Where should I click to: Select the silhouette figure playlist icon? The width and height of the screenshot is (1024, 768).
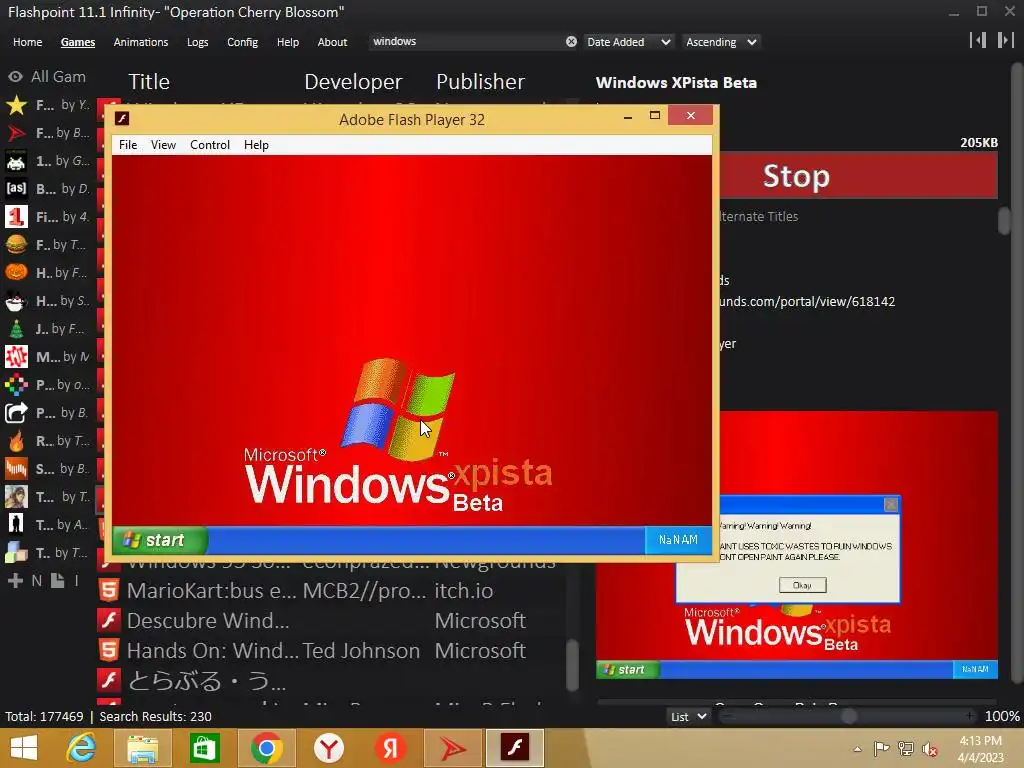click(16, 524)
